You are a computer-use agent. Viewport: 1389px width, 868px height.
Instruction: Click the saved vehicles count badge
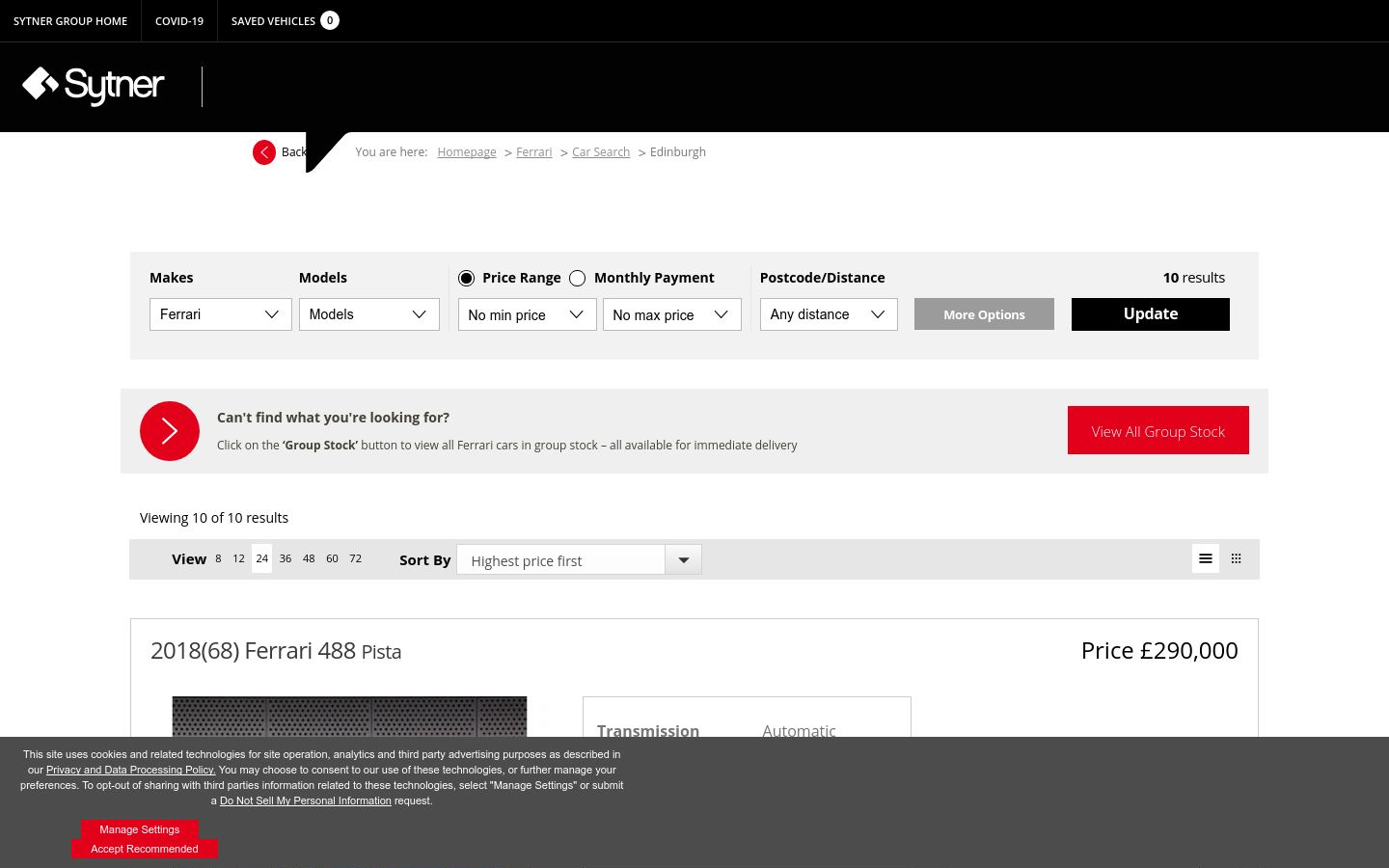click(x=330, y=20)
